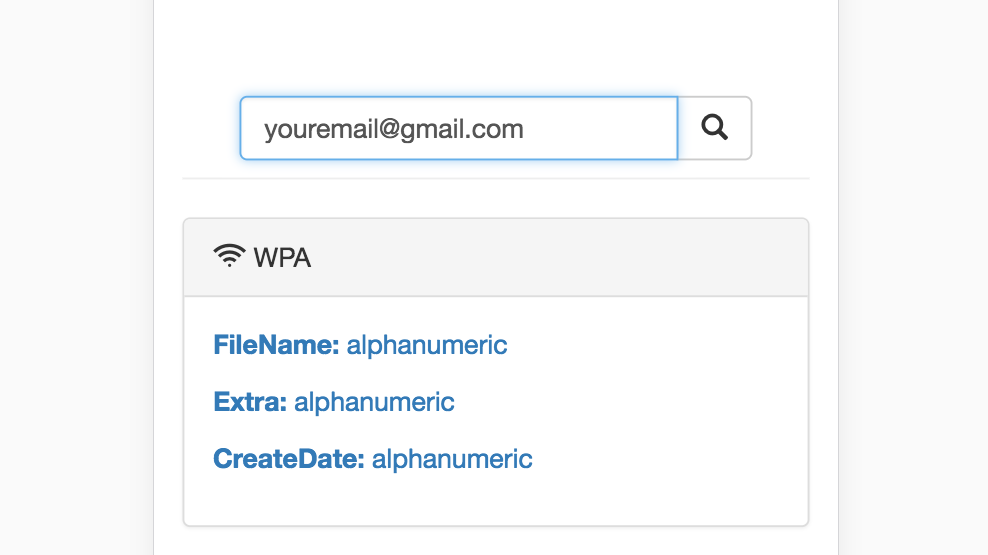This screenshot has width=988, height=555.
Task: Select the WPA panel title text
Action: point(282,258)
